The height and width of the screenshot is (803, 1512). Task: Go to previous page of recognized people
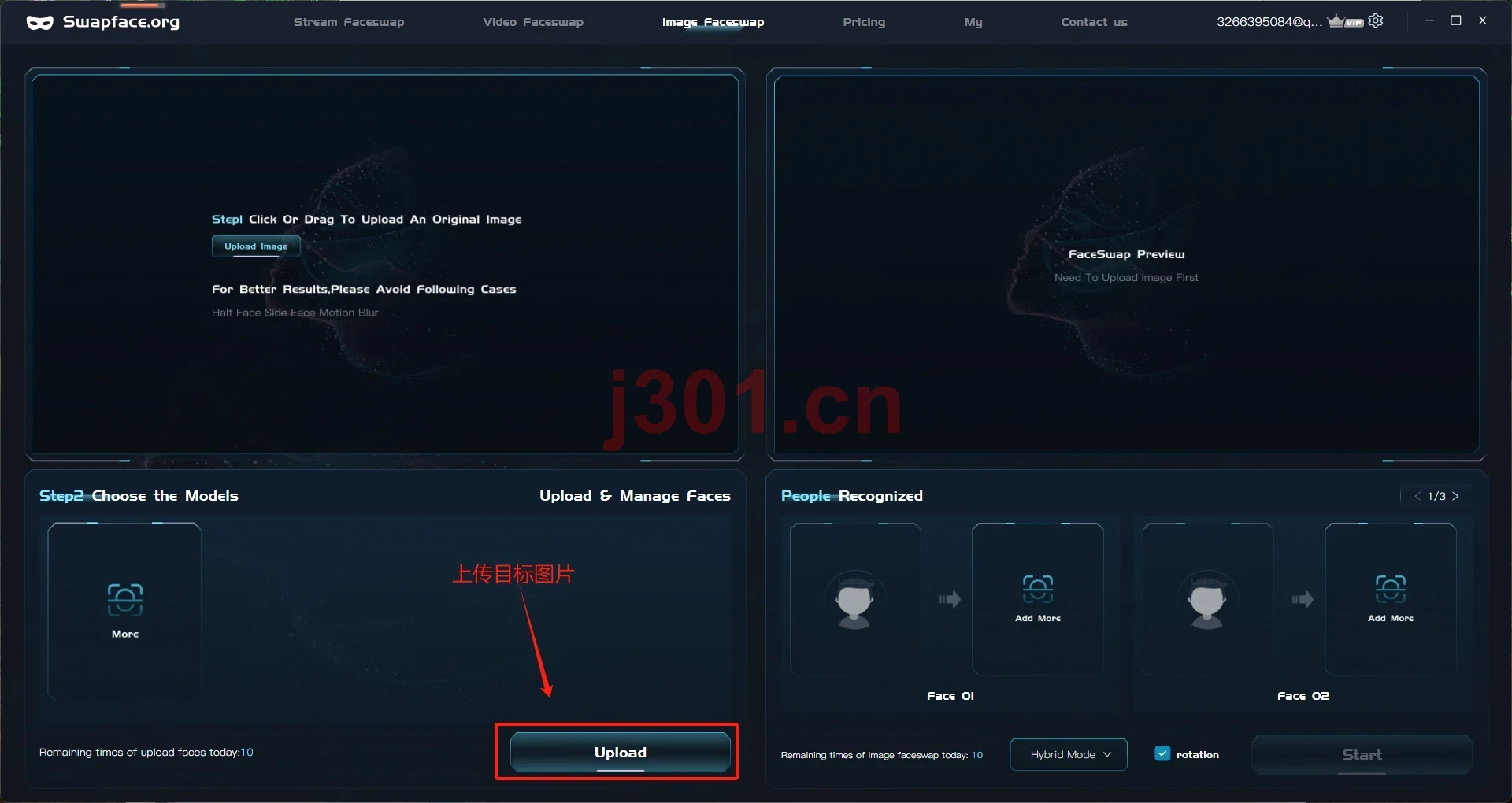(x=1417, y=496)
